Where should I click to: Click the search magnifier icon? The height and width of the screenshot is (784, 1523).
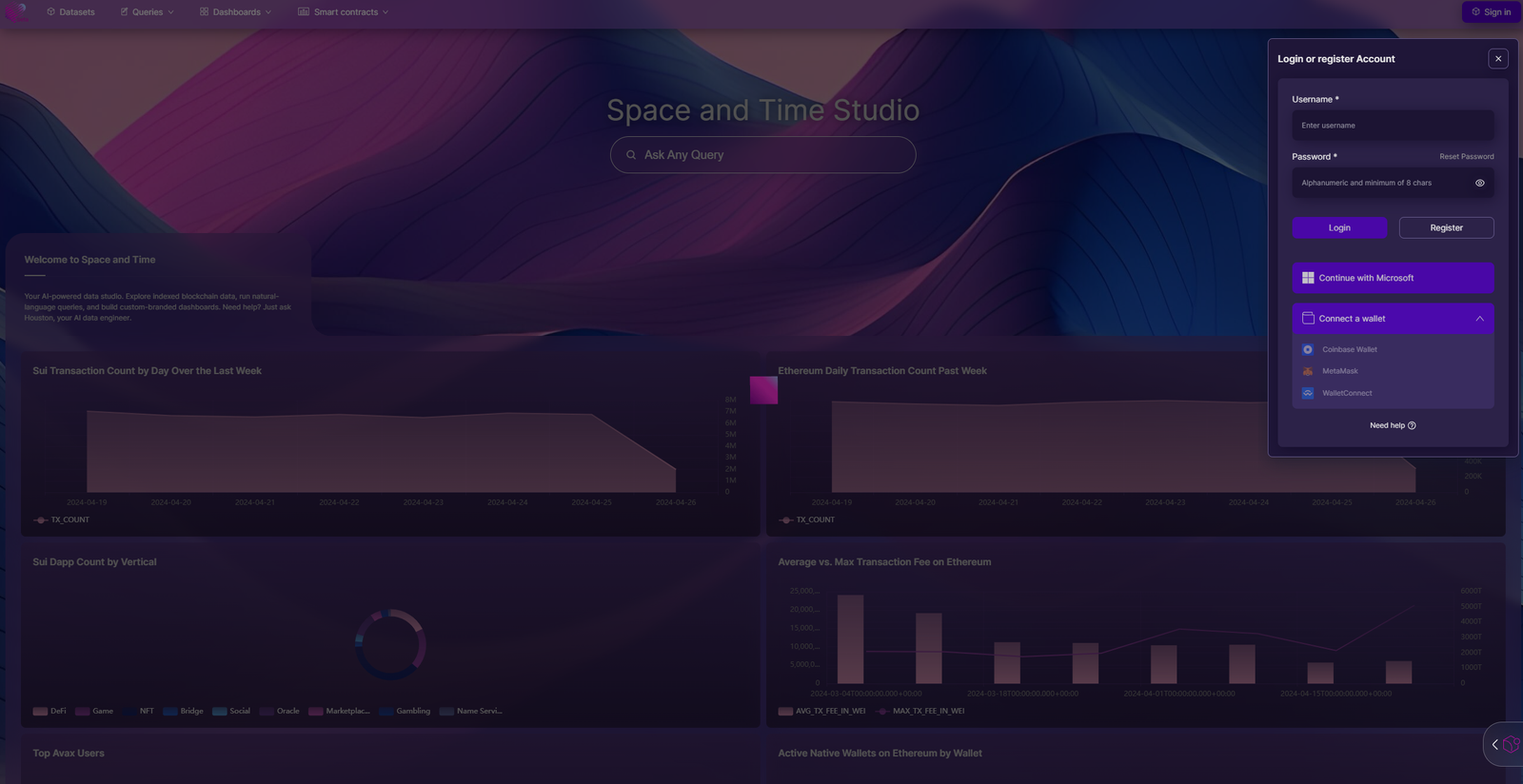coord(630,155)
